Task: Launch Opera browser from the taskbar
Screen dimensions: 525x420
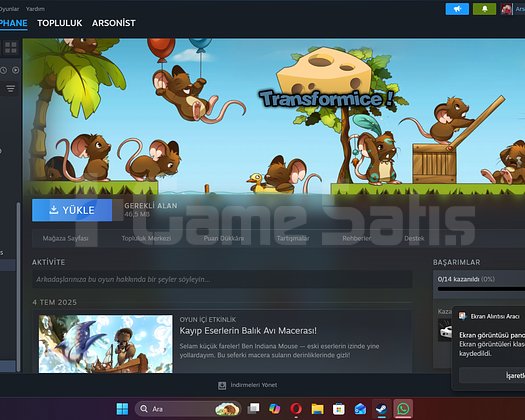Action: coord(296,409)
